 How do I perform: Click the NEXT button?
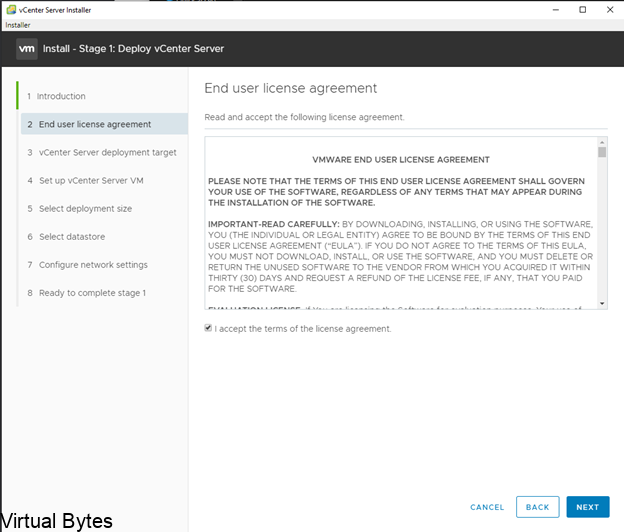click(x=588, y=507)
